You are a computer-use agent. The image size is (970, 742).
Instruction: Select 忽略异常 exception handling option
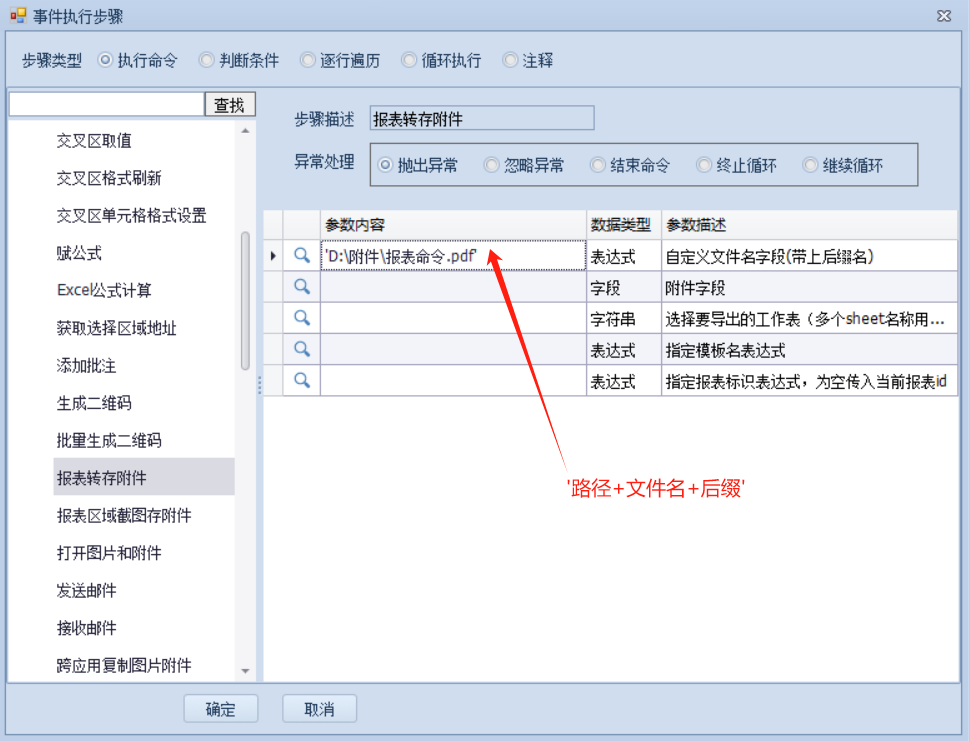tap(492, 165)
